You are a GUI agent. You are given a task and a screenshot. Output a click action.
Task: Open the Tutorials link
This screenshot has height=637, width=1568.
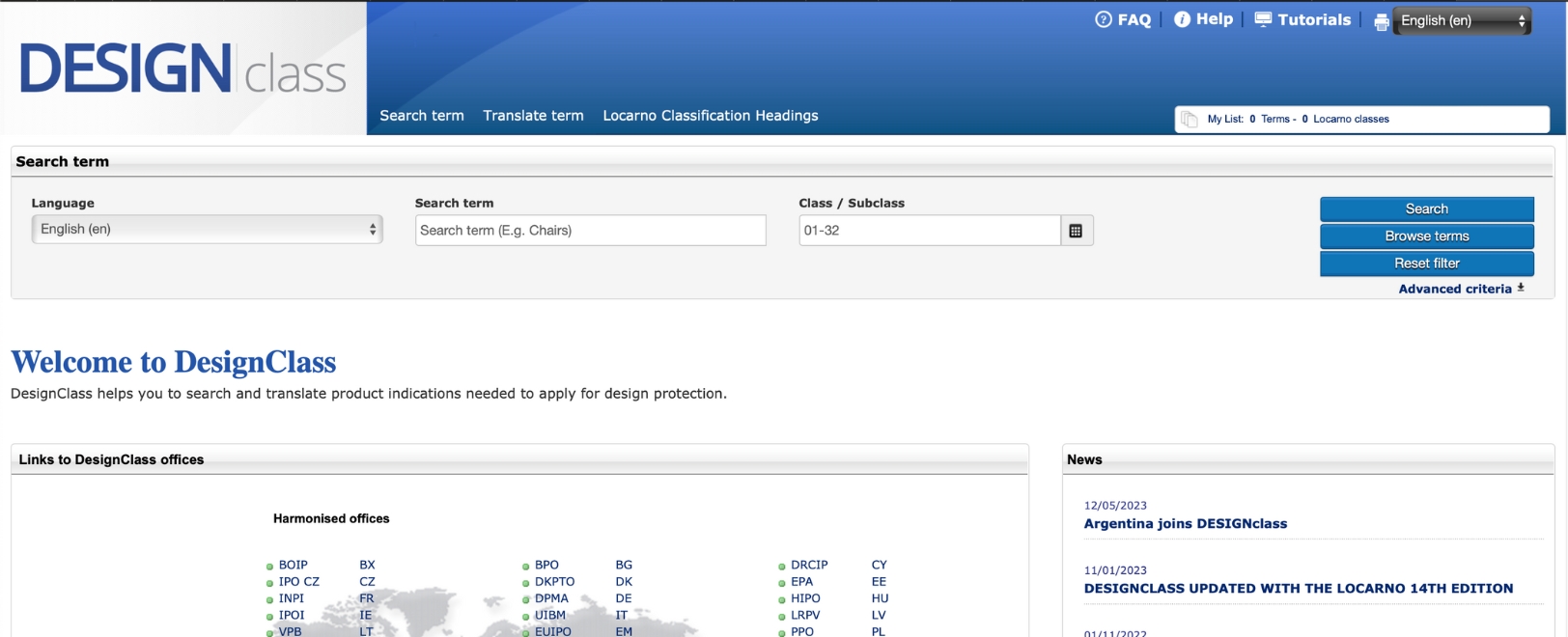1314,19
